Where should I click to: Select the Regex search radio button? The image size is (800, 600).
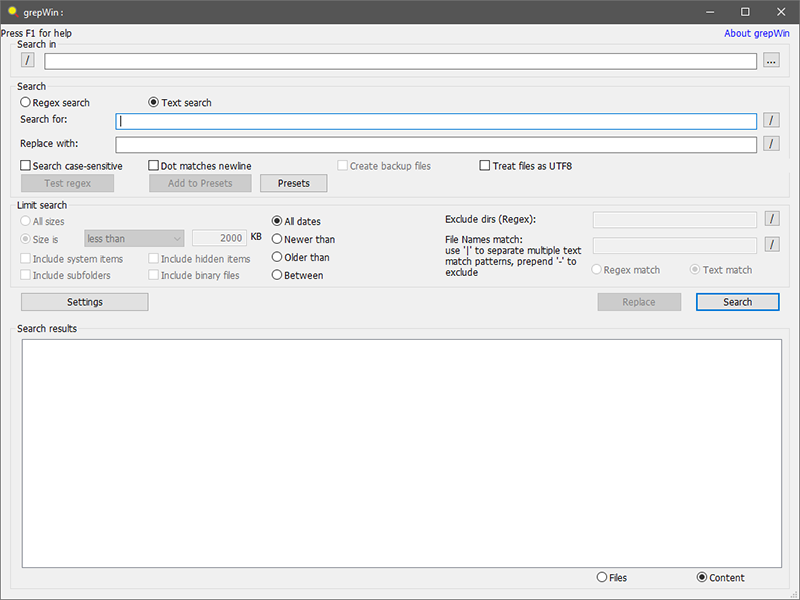pyautogui.click(x=26, y=103)
